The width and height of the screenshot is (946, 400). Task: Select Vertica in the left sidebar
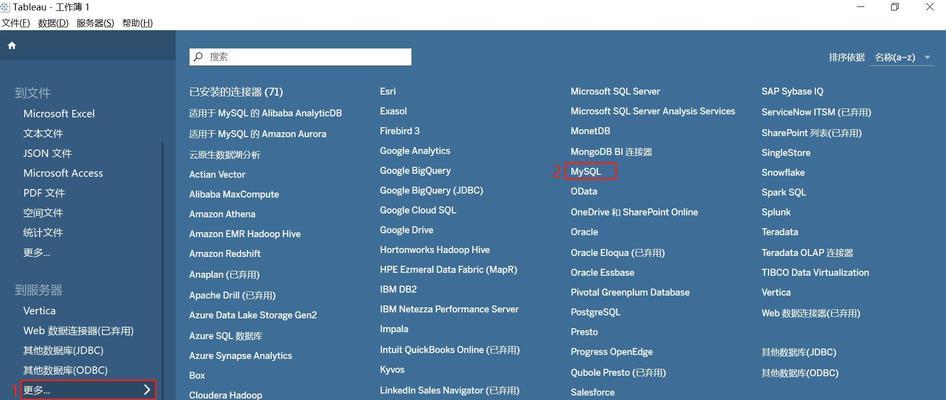point(39,311)
